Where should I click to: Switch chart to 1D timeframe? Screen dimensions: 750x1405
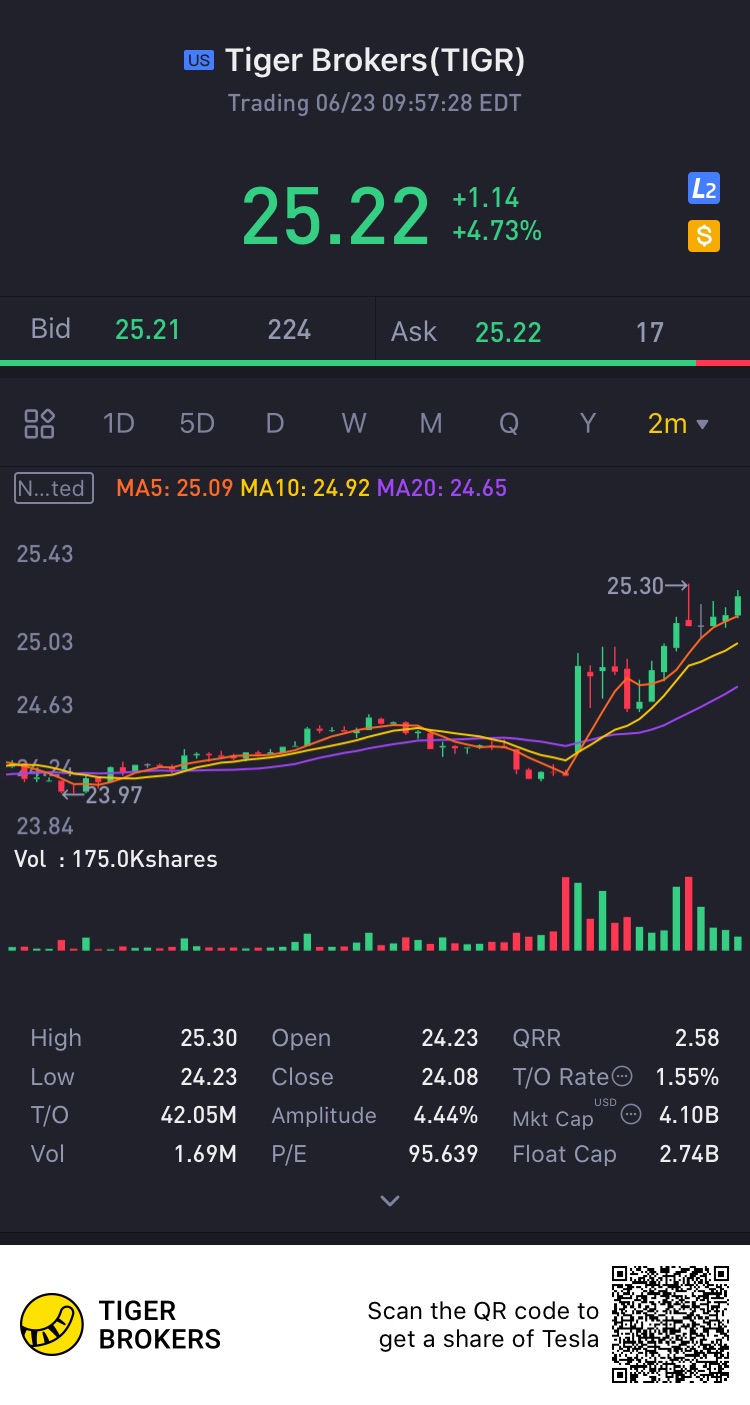(x=118, y=423)
